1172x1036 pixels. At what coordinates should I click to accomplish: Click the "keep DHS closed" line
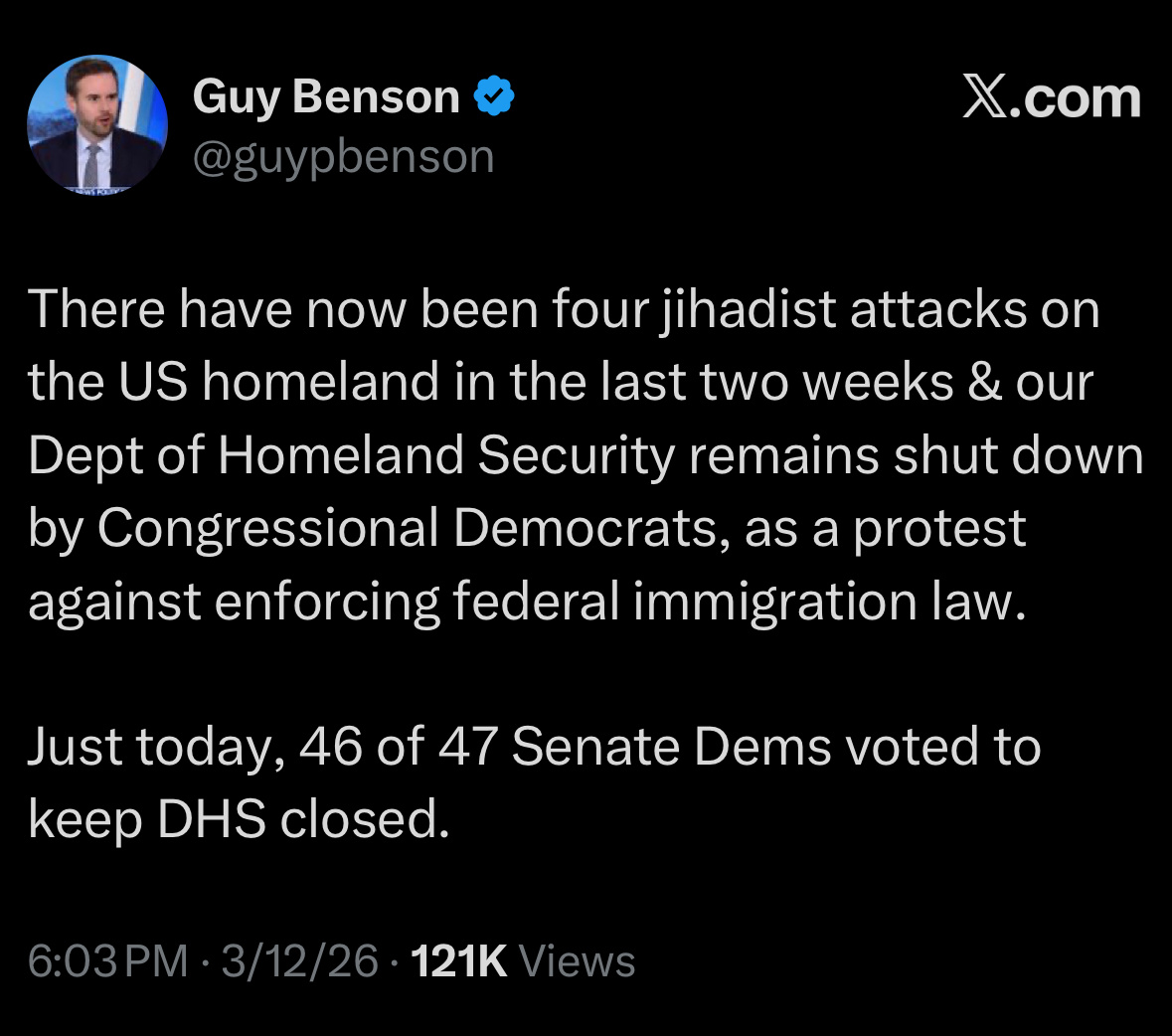(x=239, y=819)
